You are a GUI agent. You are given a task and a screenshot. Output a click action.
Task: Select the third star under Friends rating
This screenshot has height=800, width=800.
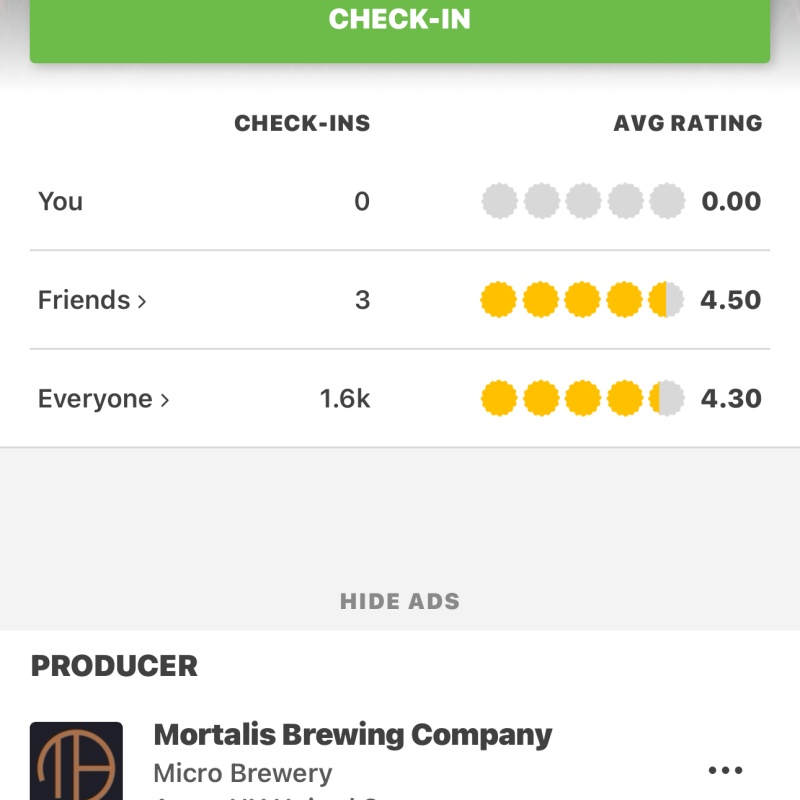tap(582, 299)
